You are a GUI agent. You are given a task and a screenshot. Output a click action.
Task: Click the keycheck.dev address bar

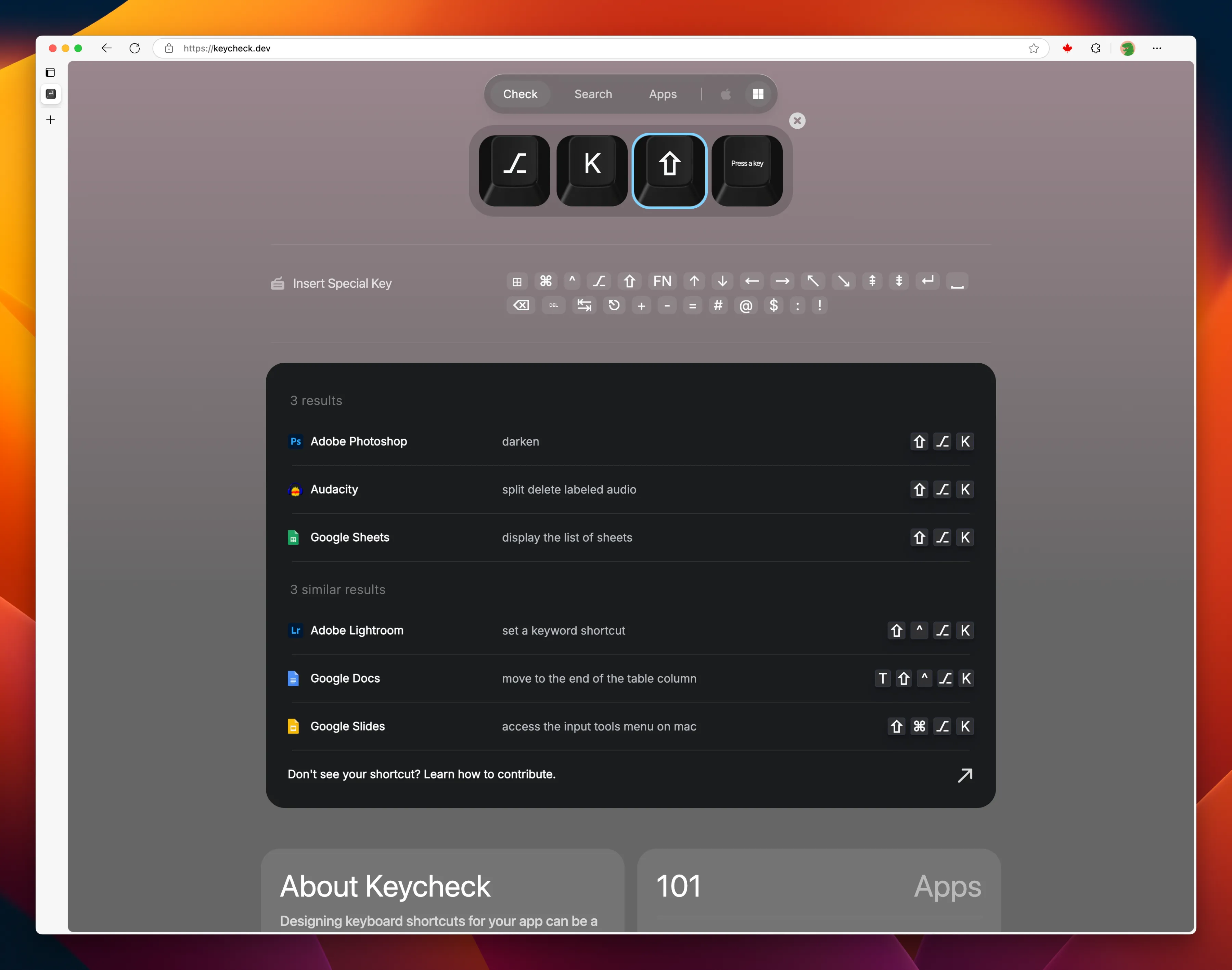click(x=601, y=48)
